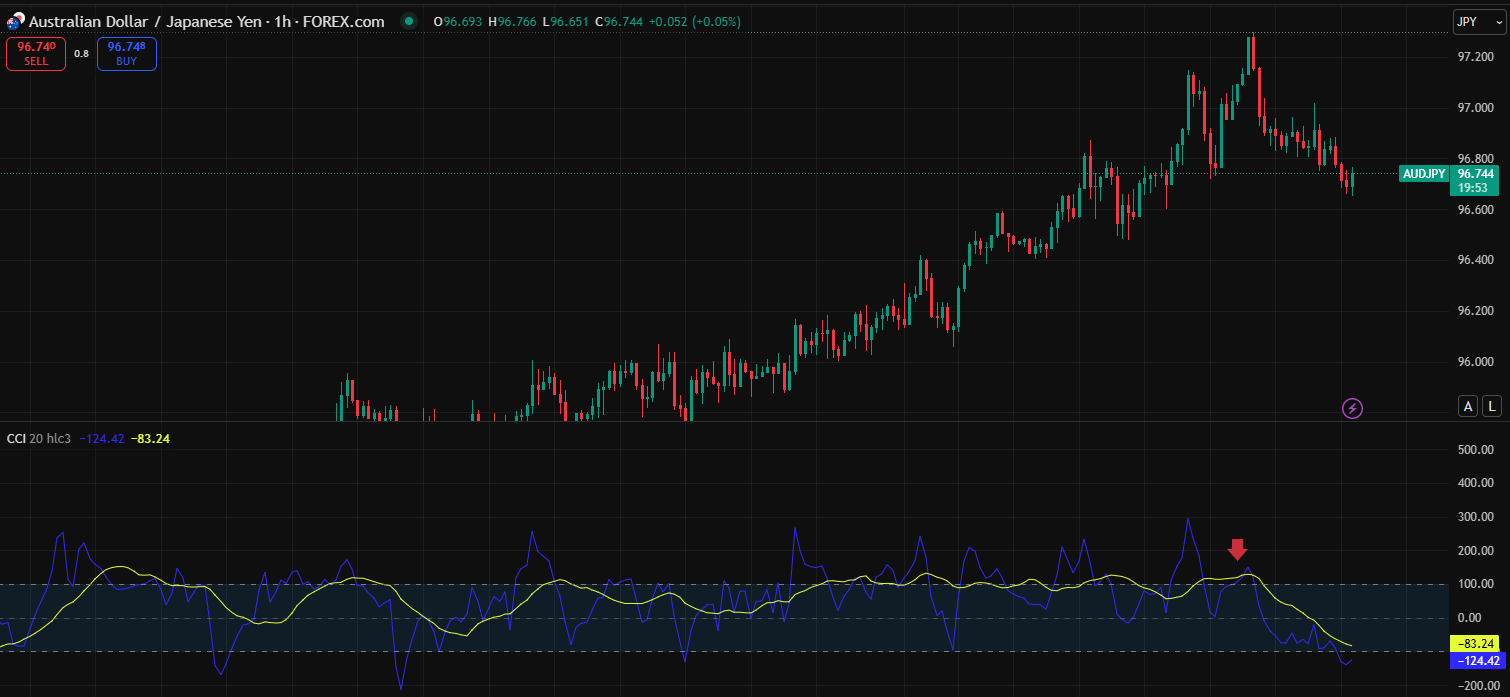Click the yellow -83.24 value in CCI legend
Image resolution: width=1510 pixels, height=697 pixels.
coord(150,439)
